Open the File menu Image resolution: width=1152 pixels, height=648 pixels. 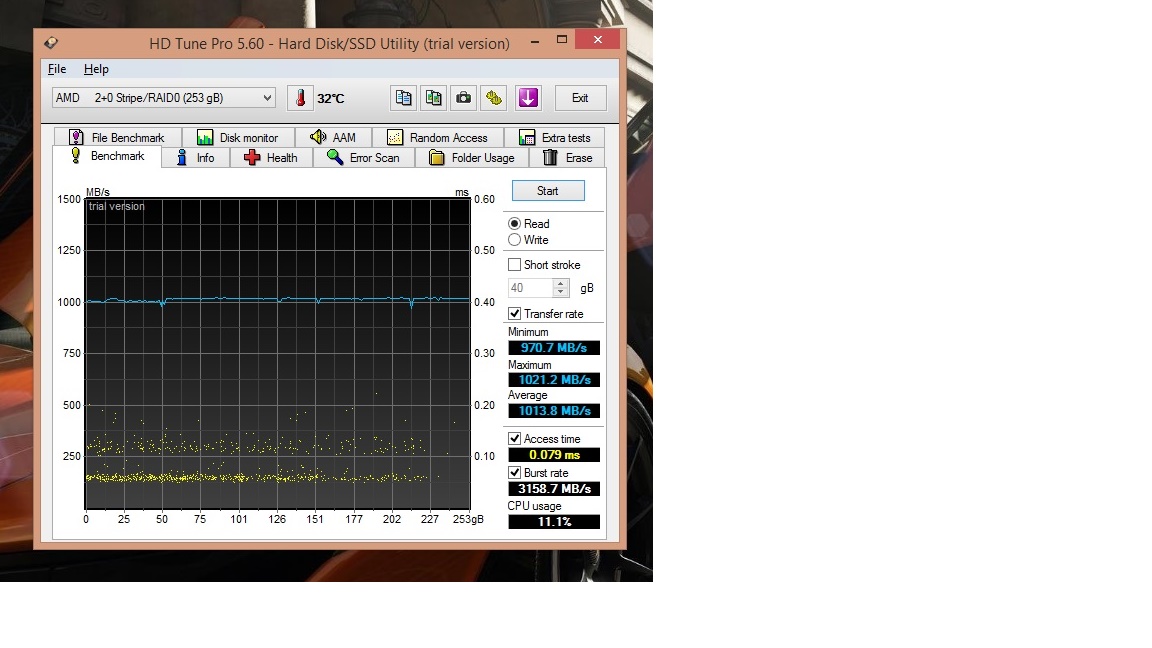point(57,69)
